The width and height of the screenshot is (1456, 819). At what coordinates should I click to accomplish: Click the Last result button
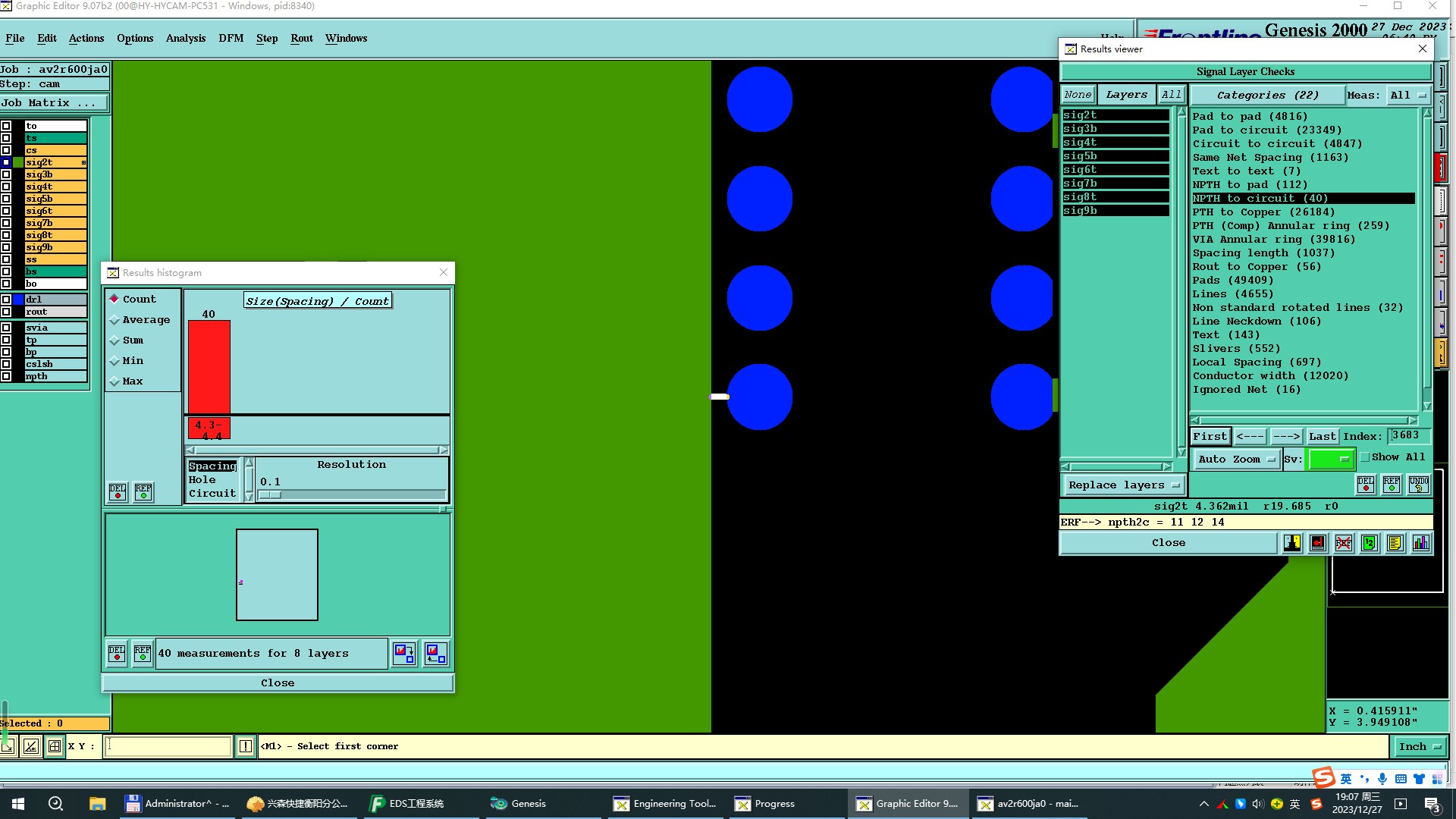click(1322, 436)
